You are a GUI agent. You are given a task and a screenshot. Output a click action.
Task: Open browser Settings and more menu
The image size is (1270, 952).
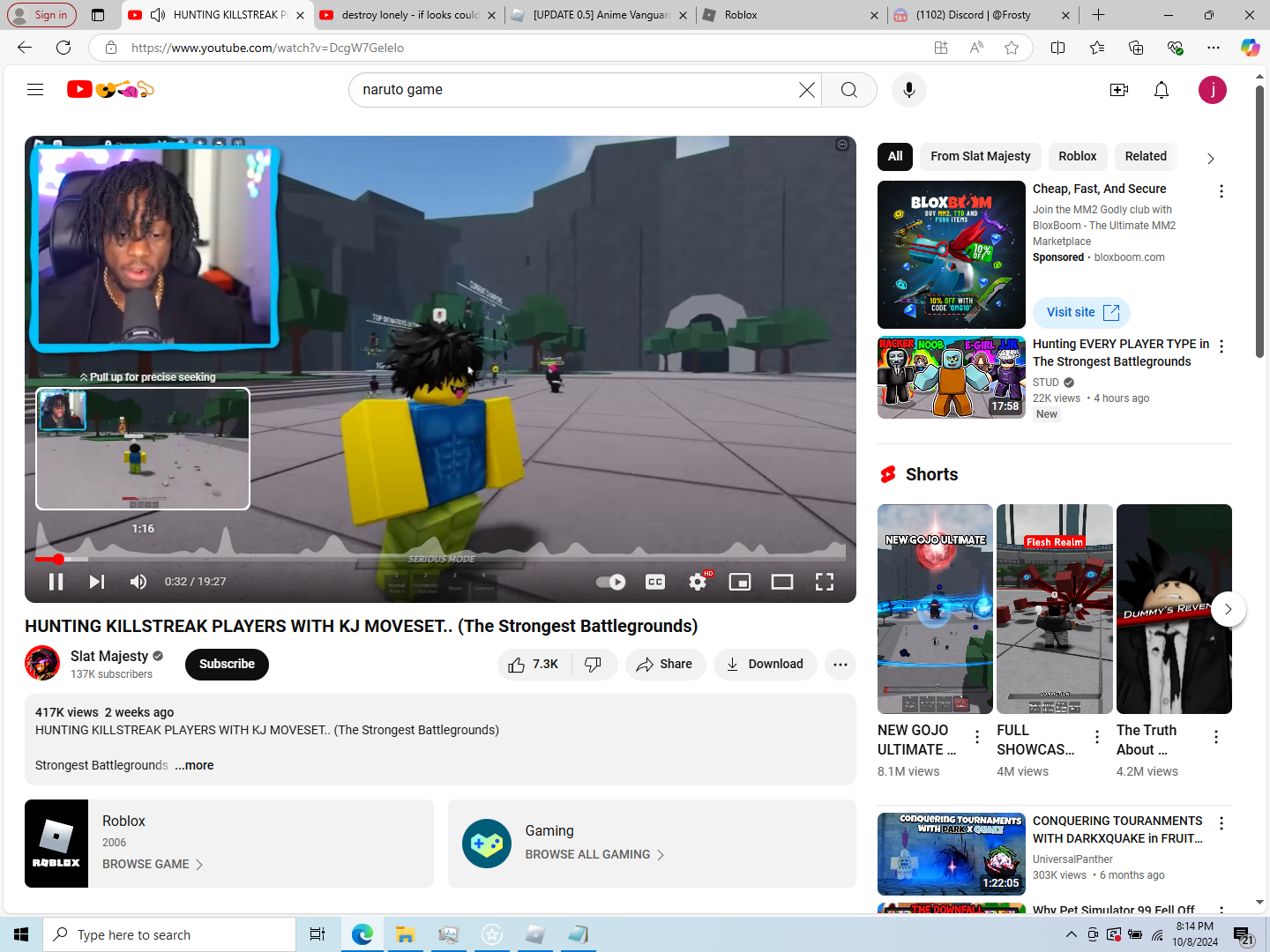click(1214, 48)
